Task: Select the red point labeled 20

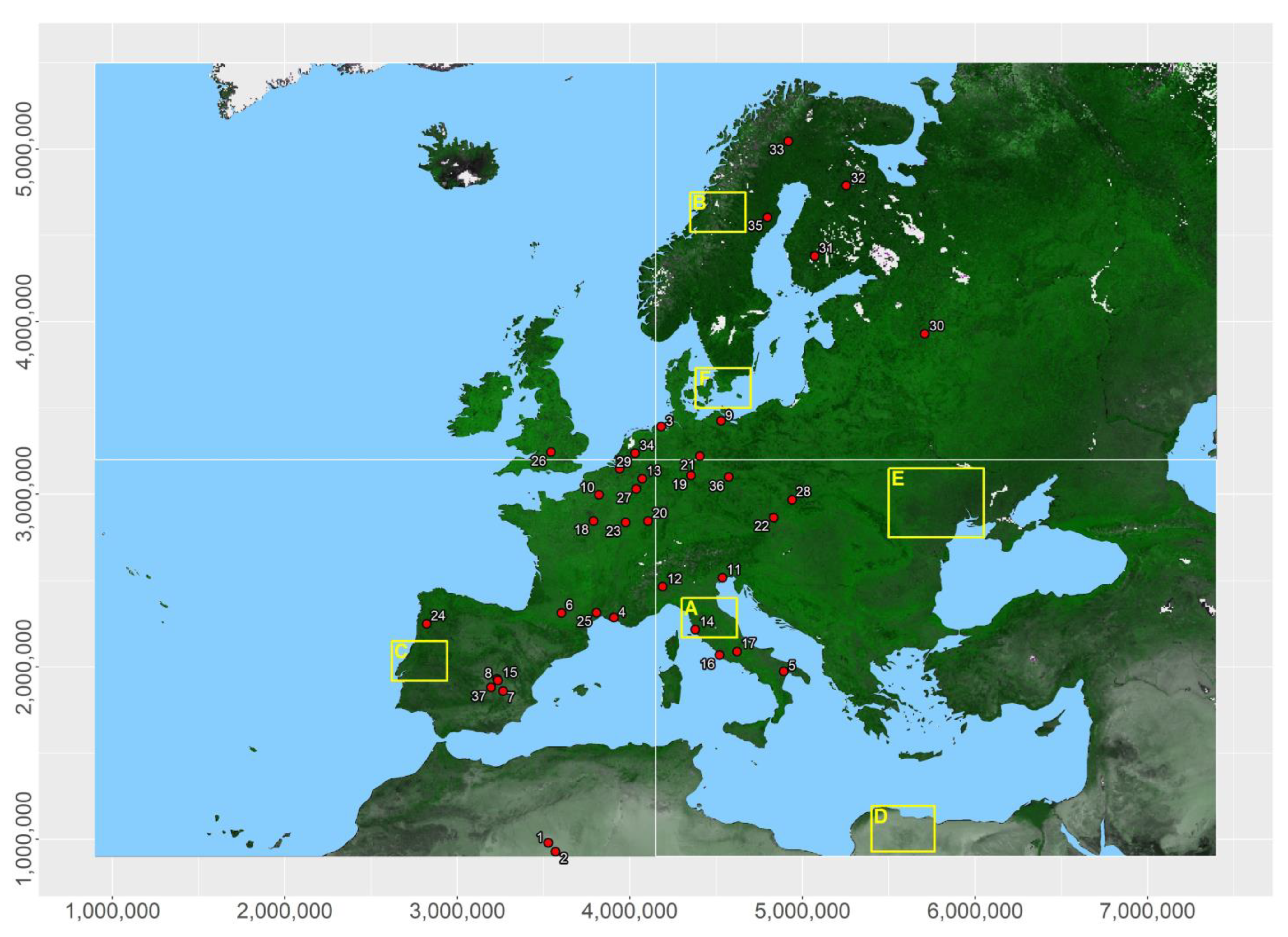Action: coord(647,521)
